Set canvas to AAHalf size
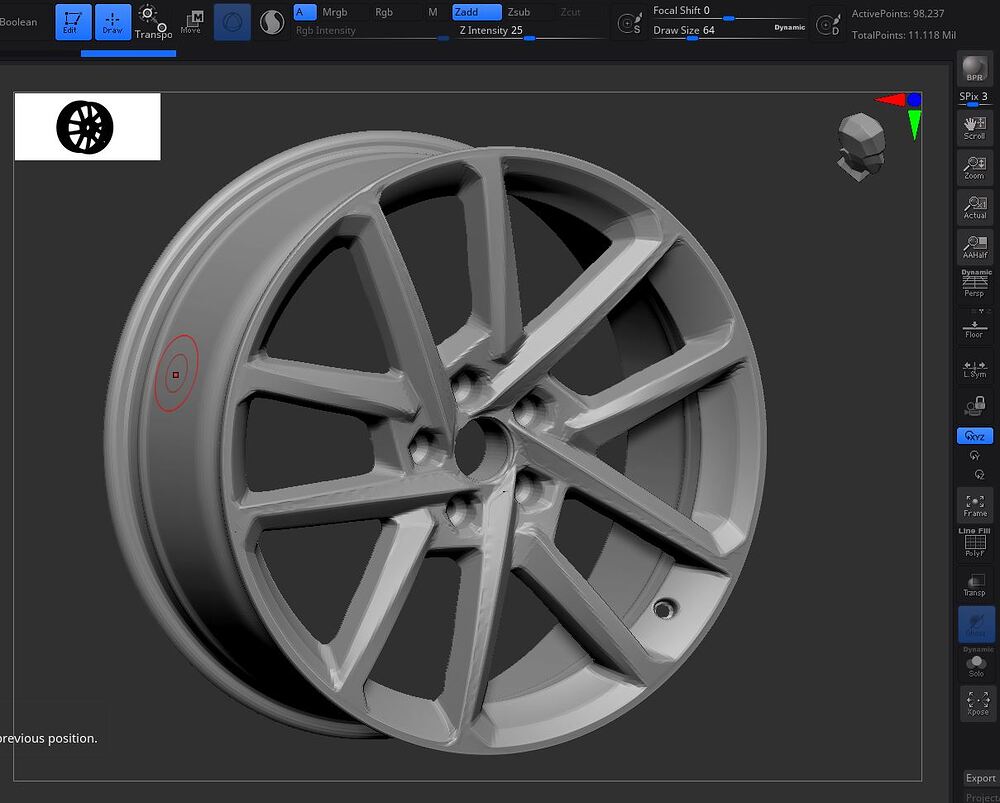The width and height of the screenshot is (1000, 803). coord(974,247)
